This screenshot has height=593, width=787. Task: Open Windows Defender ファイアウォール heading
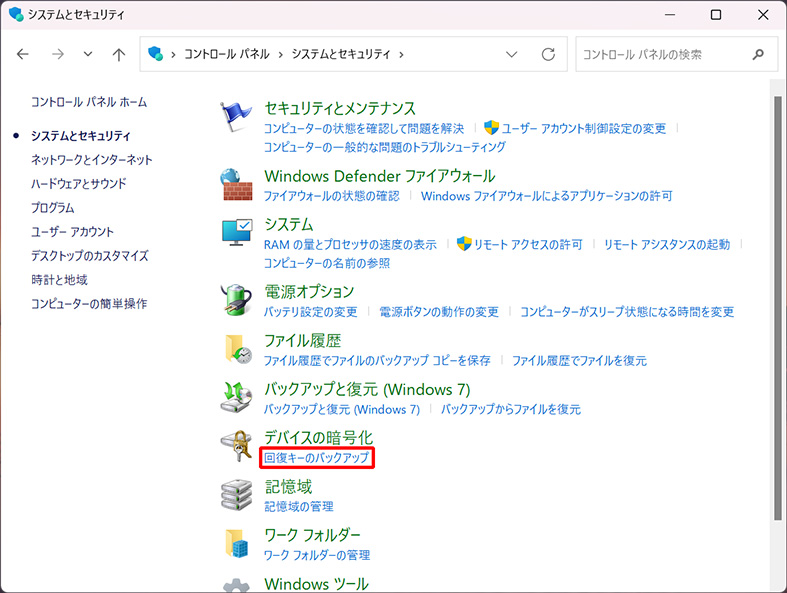pos(379,176)
